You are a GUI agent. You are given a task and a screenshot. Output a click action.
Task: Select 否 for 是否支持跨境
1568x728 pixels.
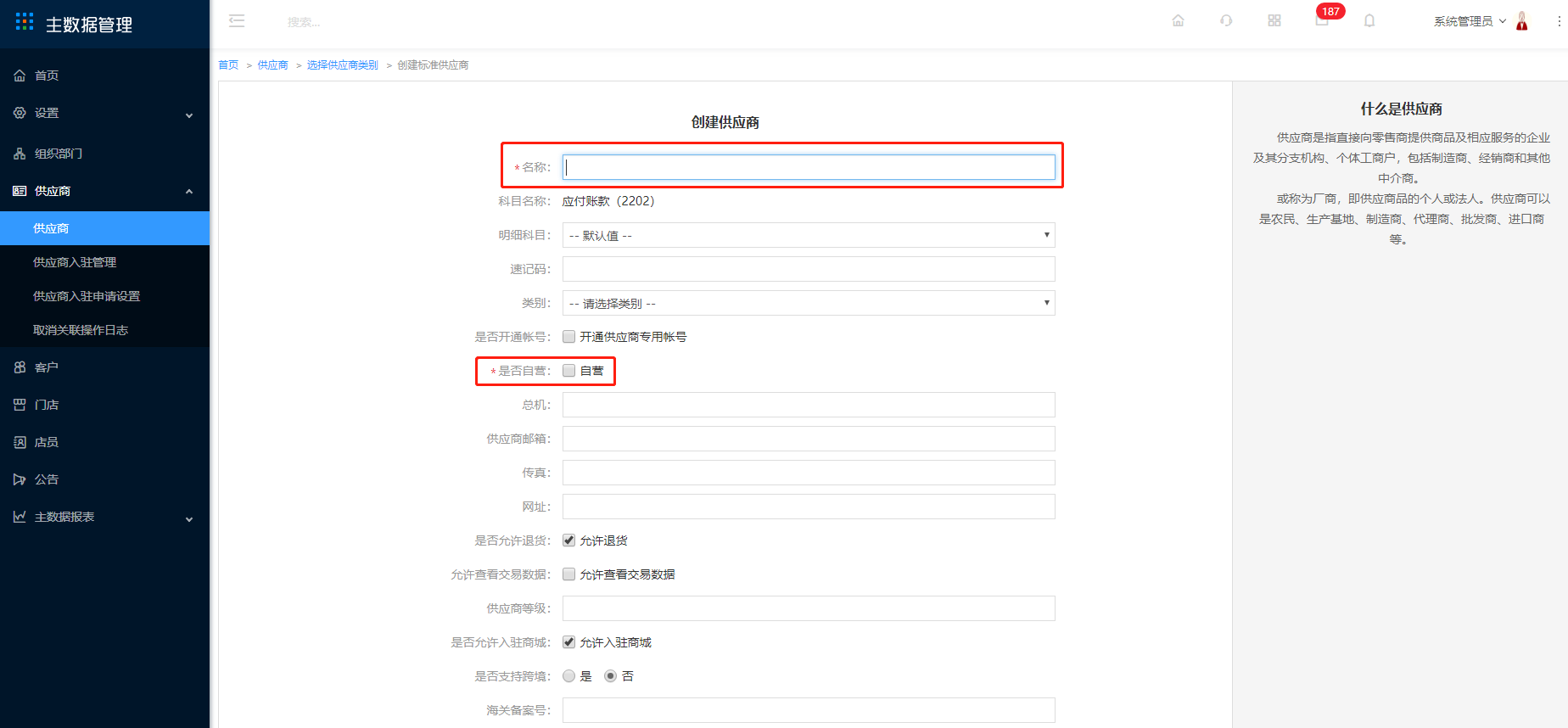tap(611, 676)
